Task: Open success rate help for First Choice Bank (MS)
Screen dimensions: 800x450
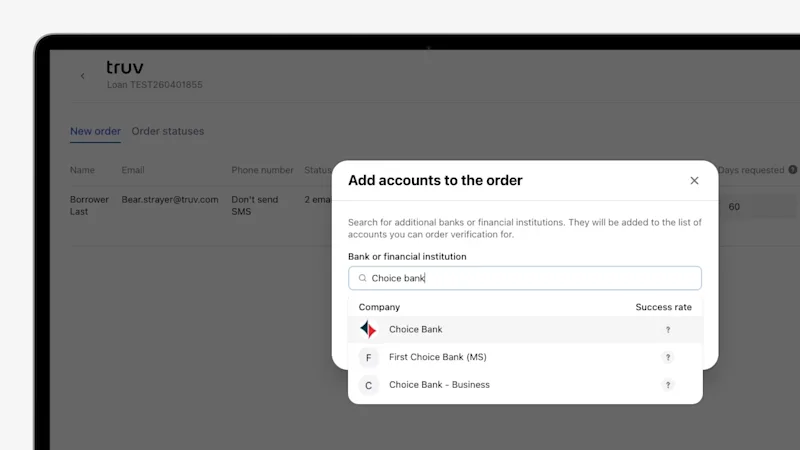Action: [x=668, y=357]
